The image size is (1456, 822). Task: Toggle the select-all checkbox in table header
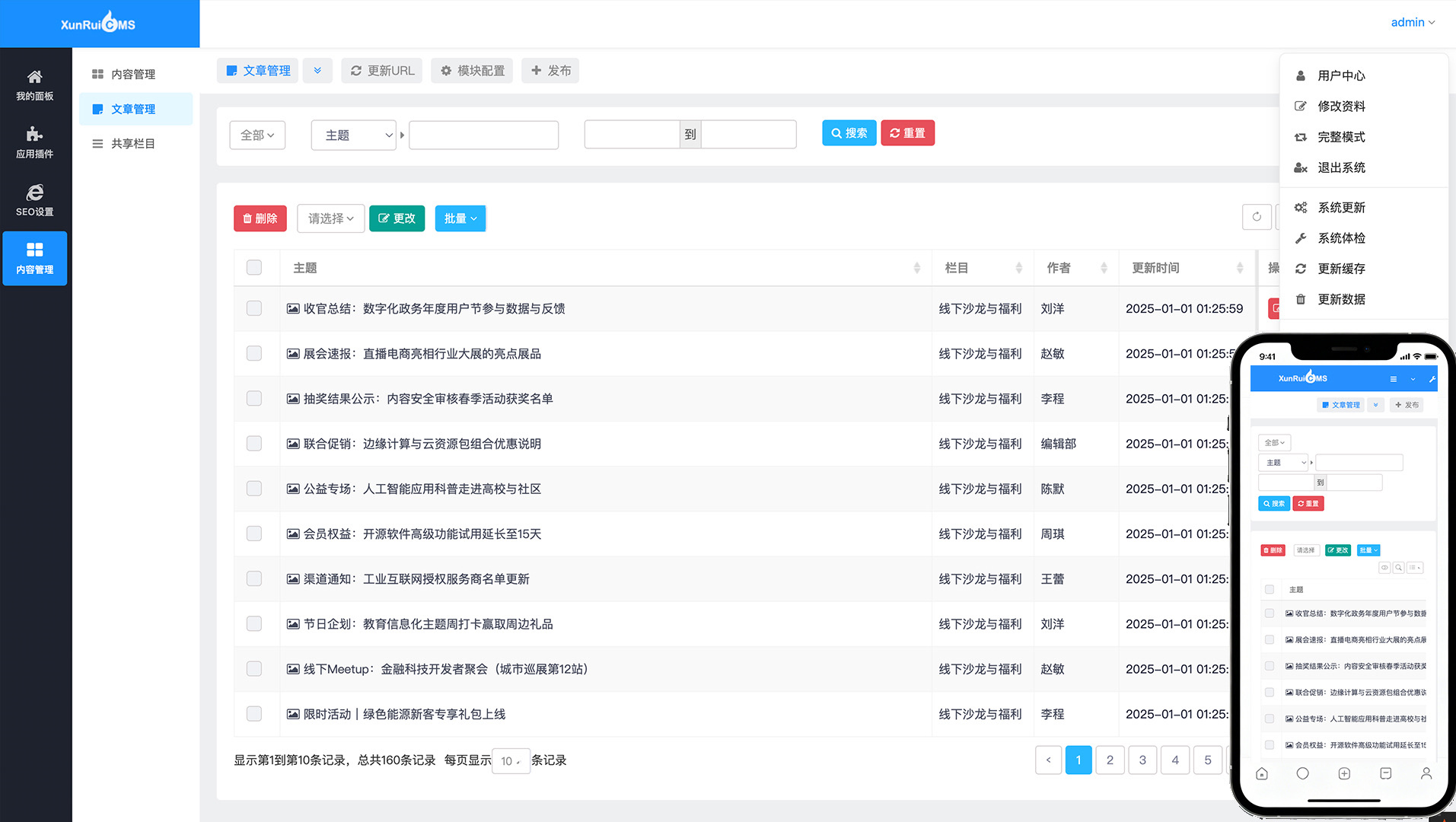click(254, 268)
